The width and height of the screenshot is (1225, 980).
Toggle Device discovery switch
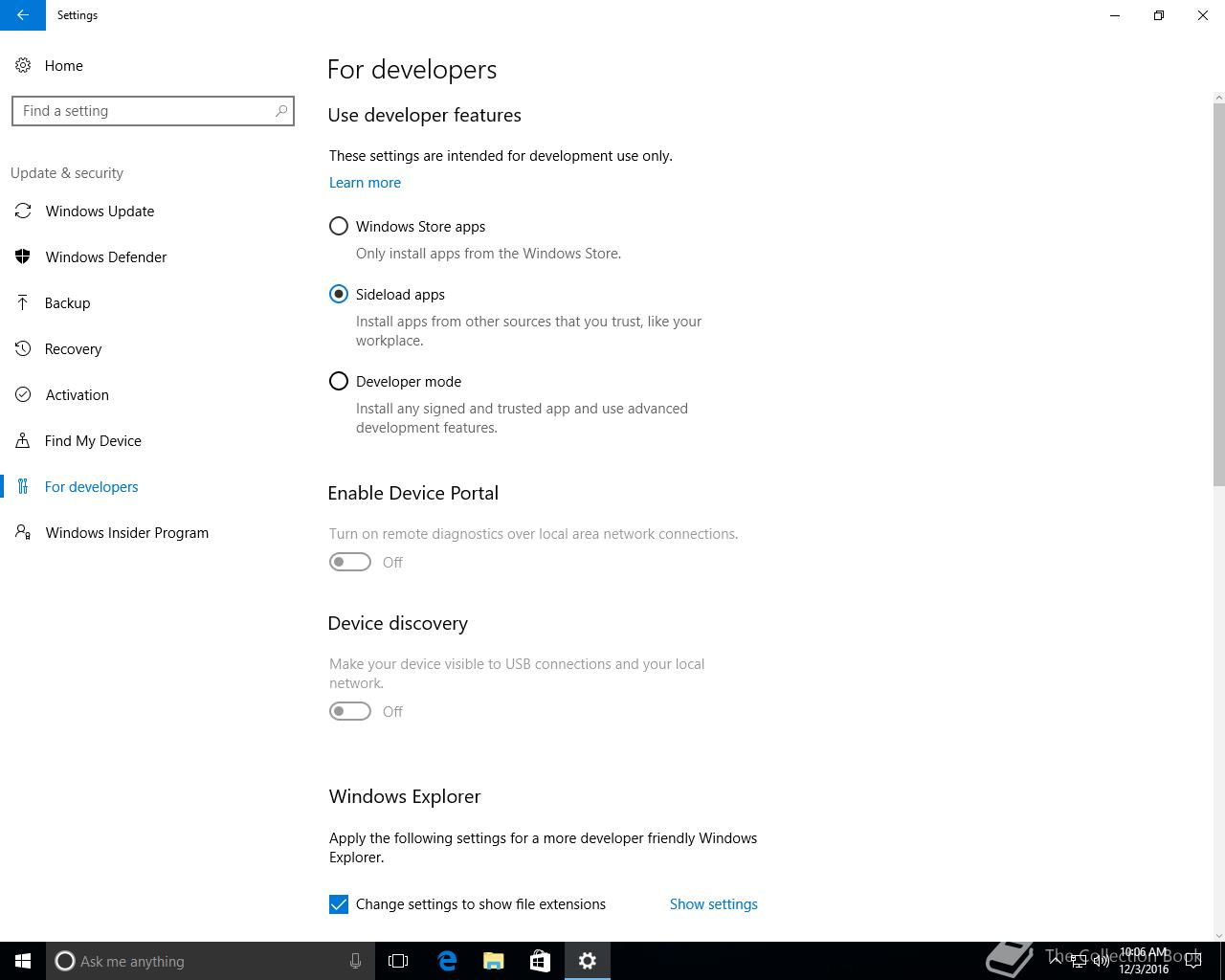click(350, 711)
